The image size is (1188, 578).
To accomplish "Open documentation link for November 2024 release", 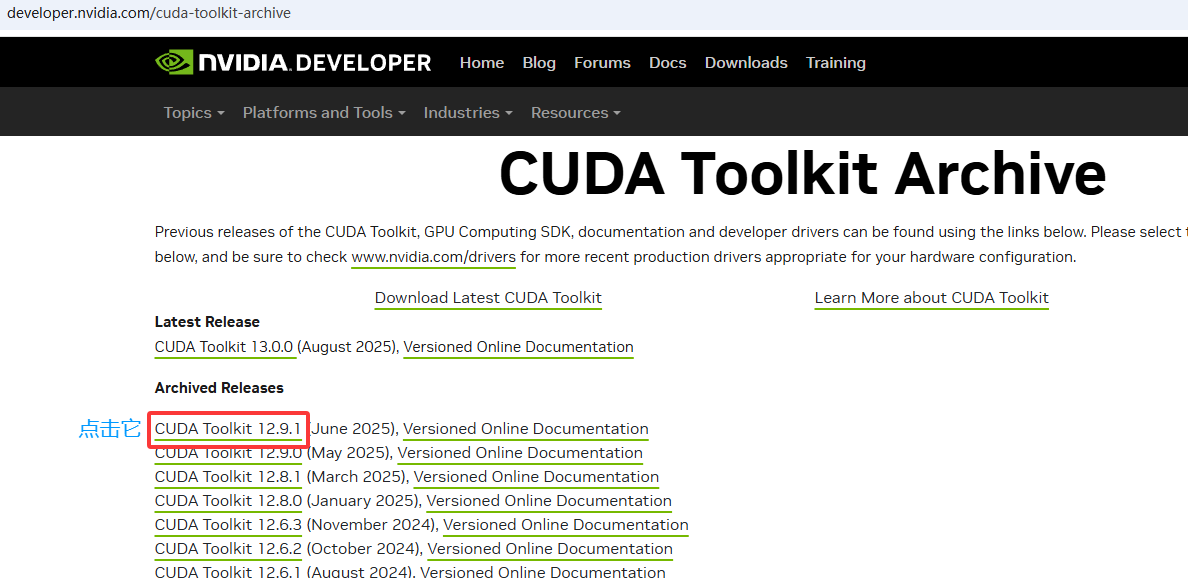I will point(566,525).
